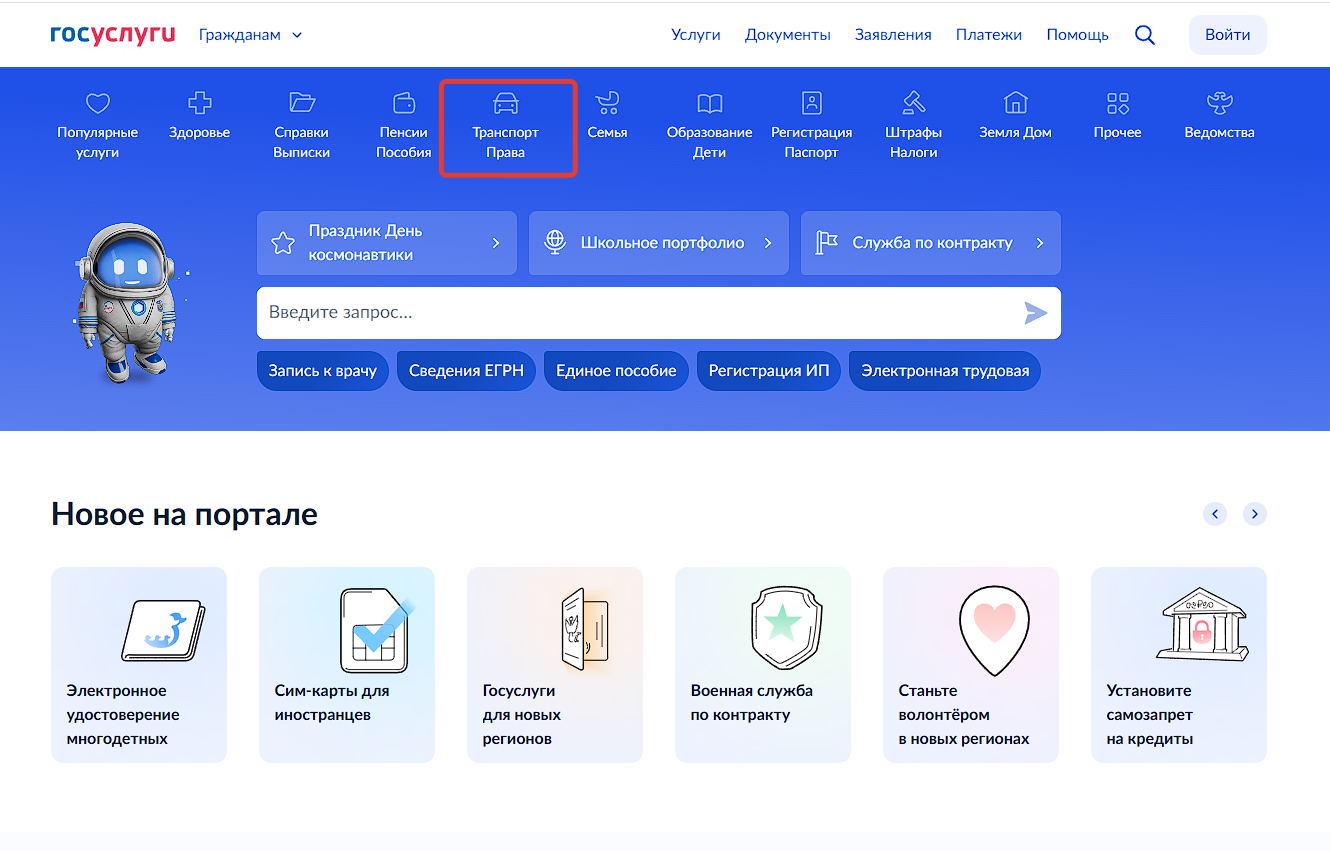Open the Земля Дом house icon

click(1015, 102)
